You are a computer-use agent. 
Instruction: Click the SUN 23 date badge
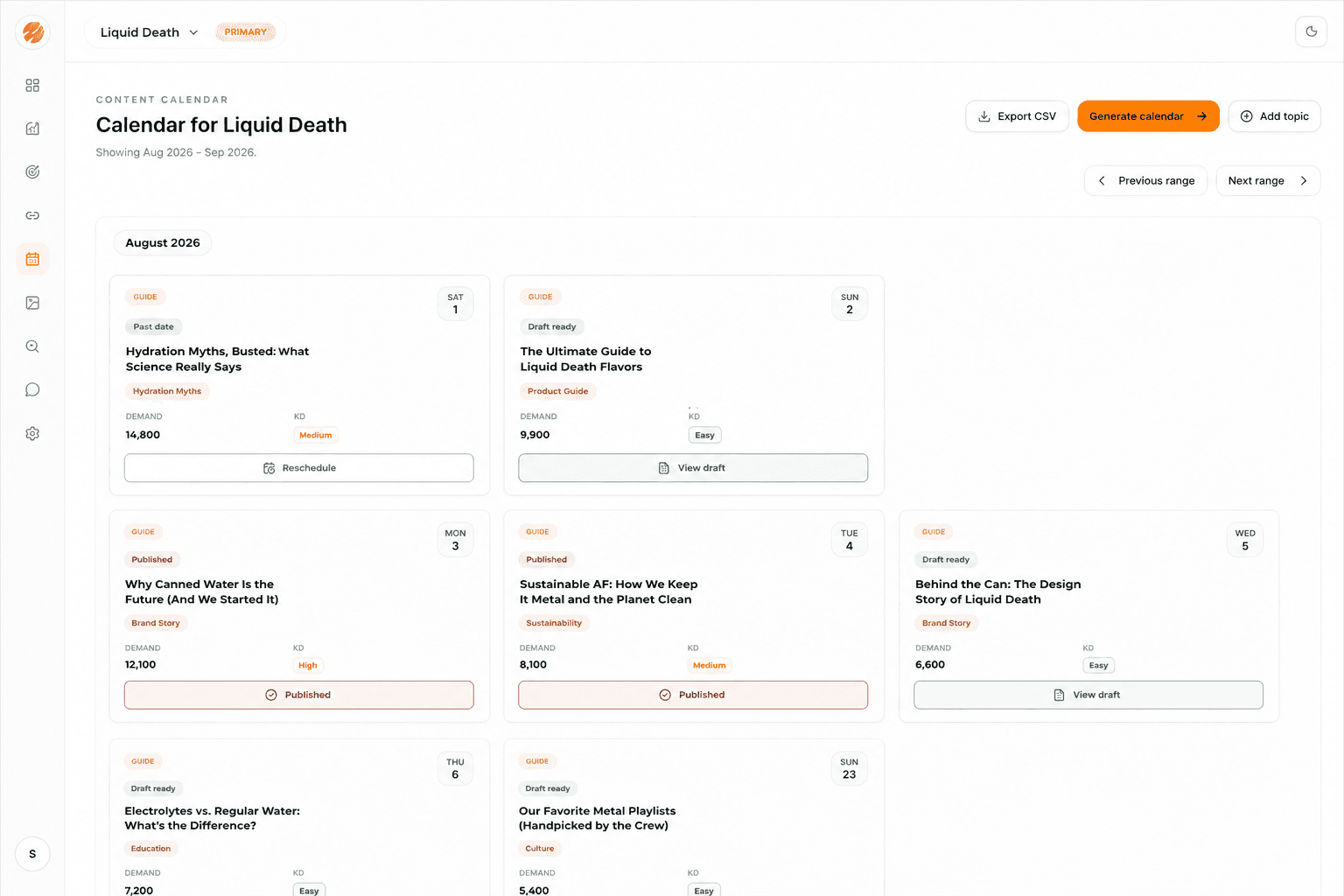tap(849, 768)
